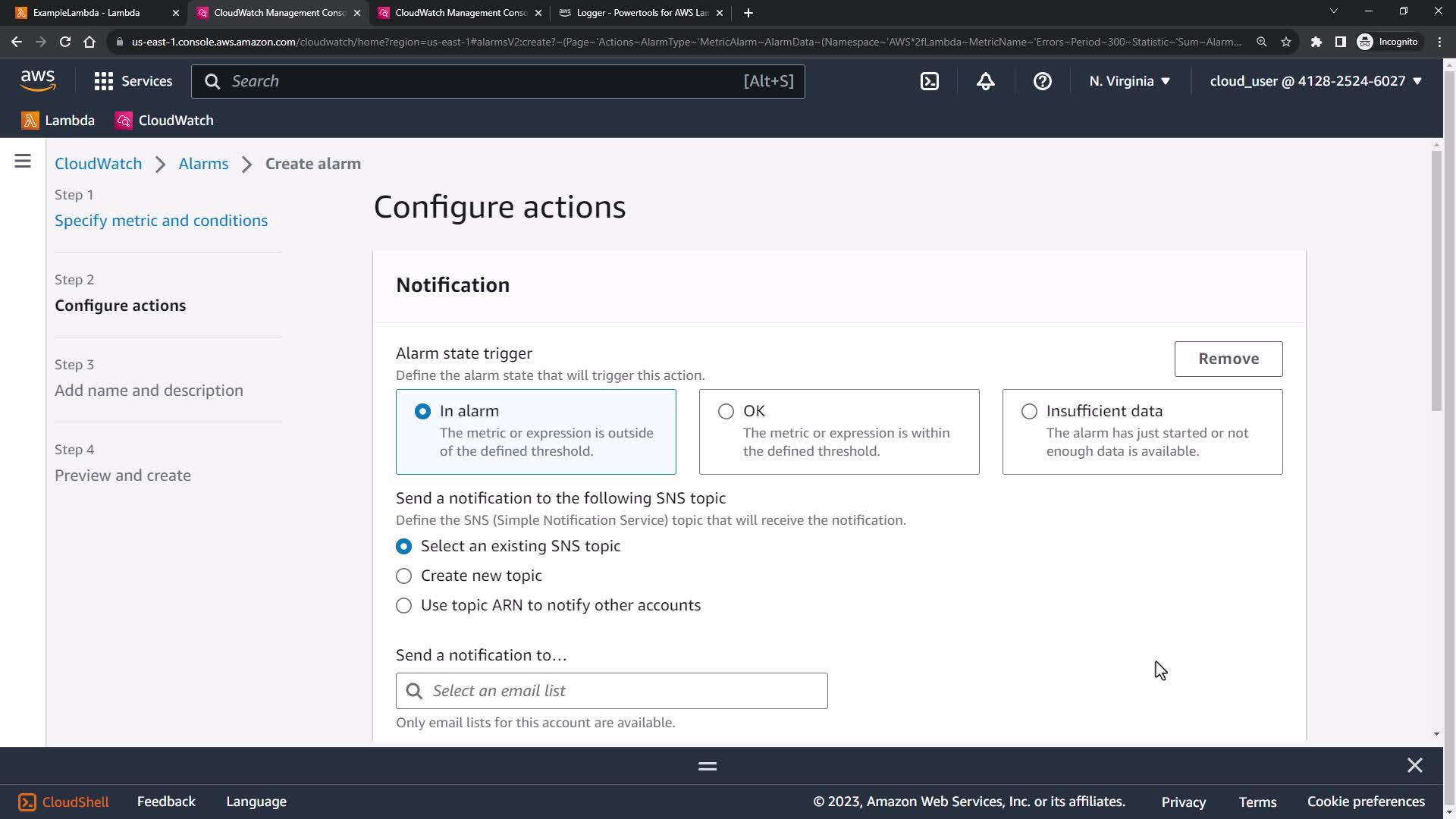Viewport: 1456px width, 819px height.
Task: Open the notifications bell
Action: 985,81
